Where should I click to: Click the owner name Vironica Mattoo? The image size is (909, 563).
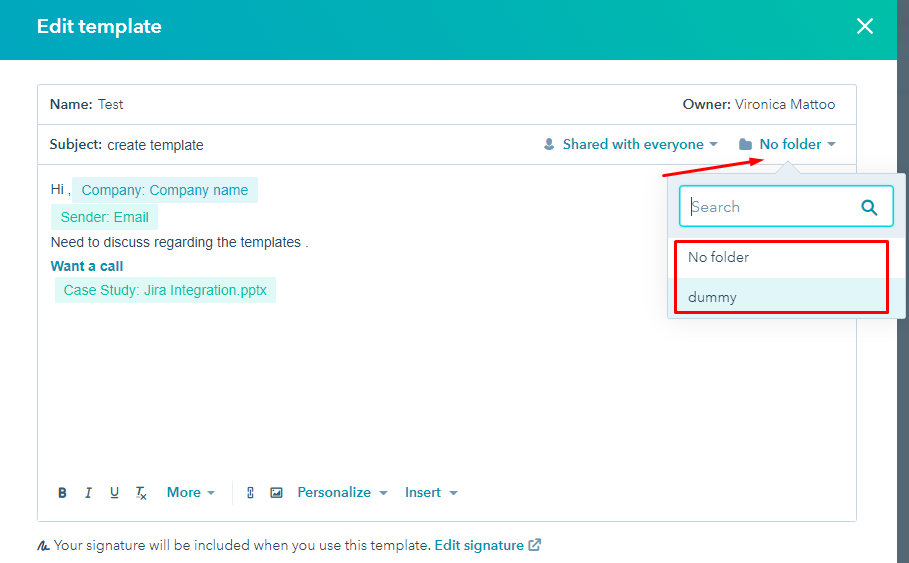coord(785,104)
